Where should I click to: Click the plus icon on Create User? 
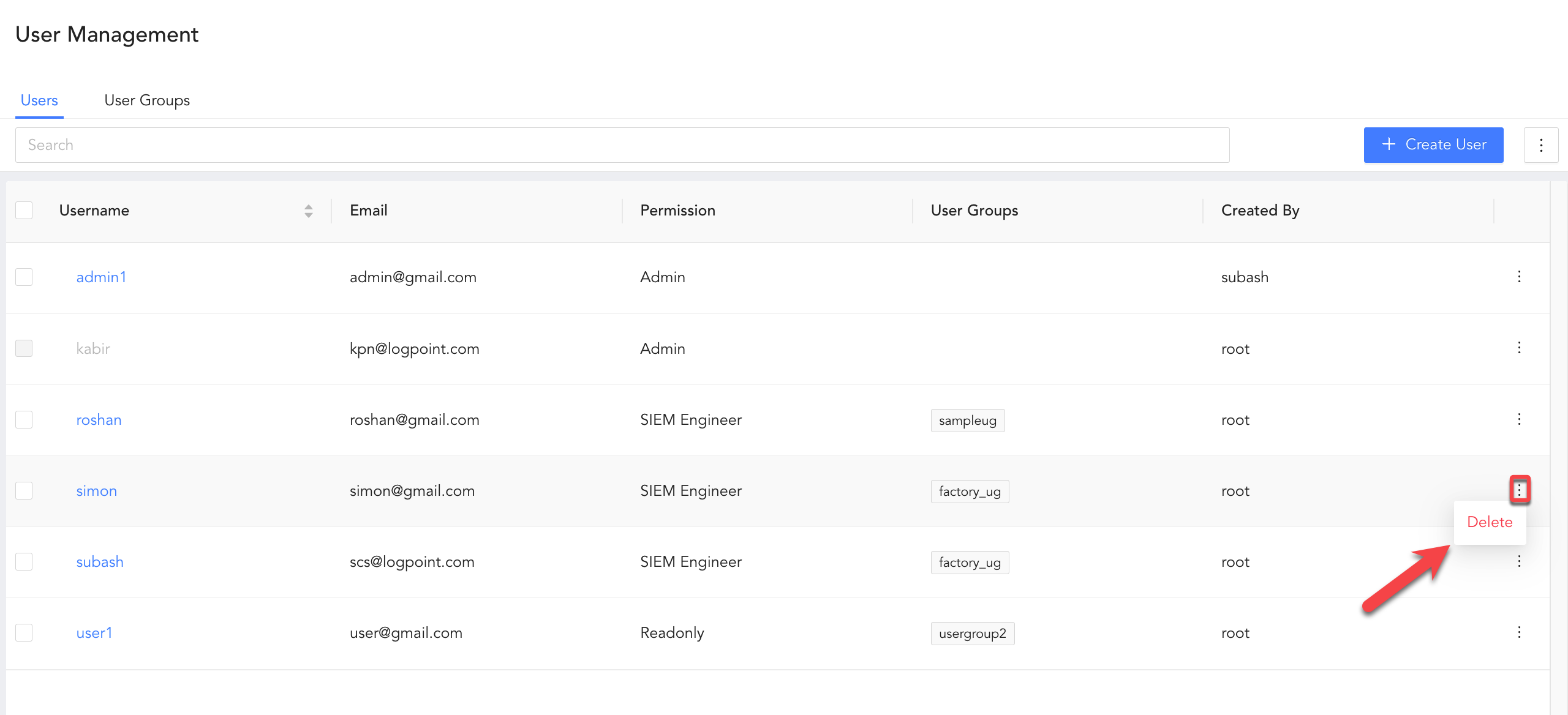click(1389, 144)
